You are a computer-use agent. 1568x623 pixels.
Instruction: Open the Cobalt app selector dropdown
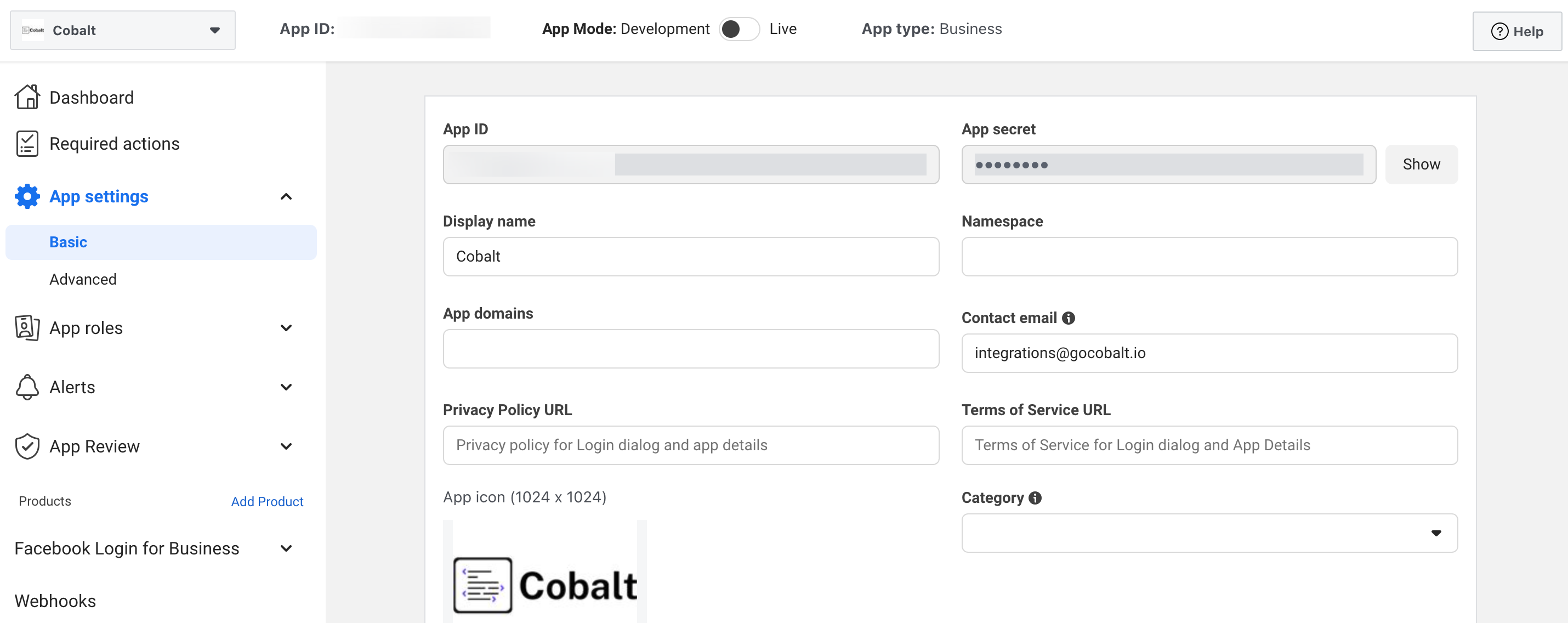coord(122,31)
